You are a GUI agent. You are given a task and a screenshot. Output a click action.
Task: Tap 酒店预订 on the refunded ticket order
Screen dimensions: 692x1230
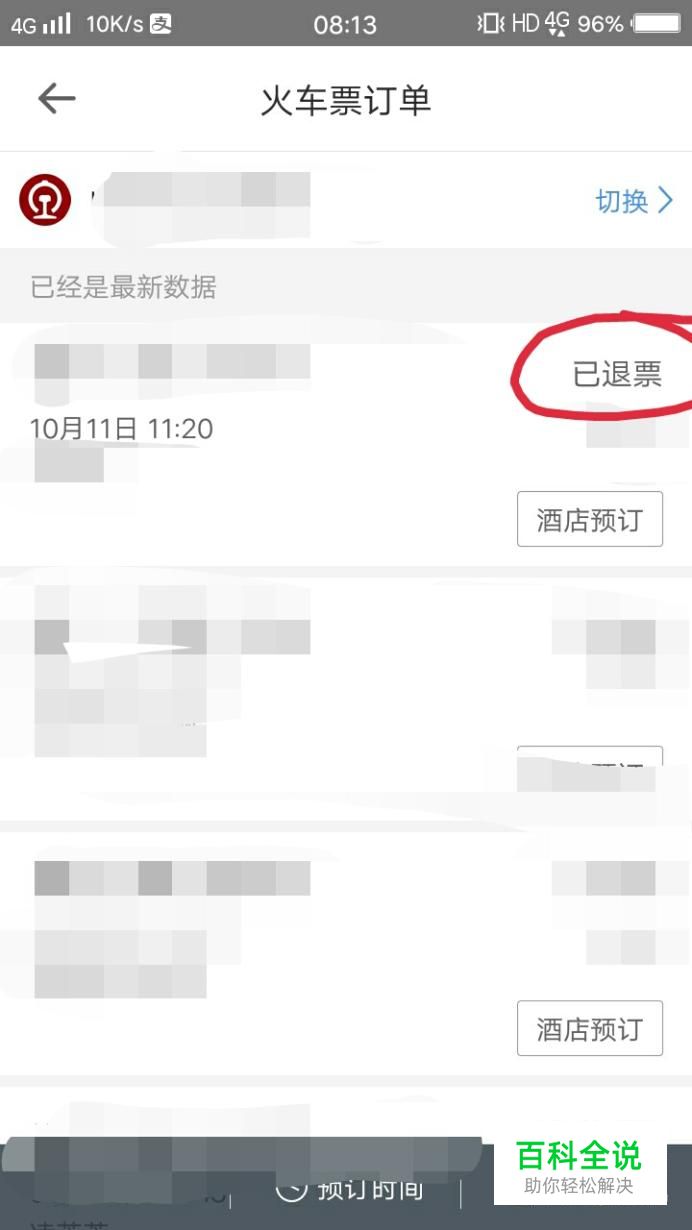coord(590,519)
